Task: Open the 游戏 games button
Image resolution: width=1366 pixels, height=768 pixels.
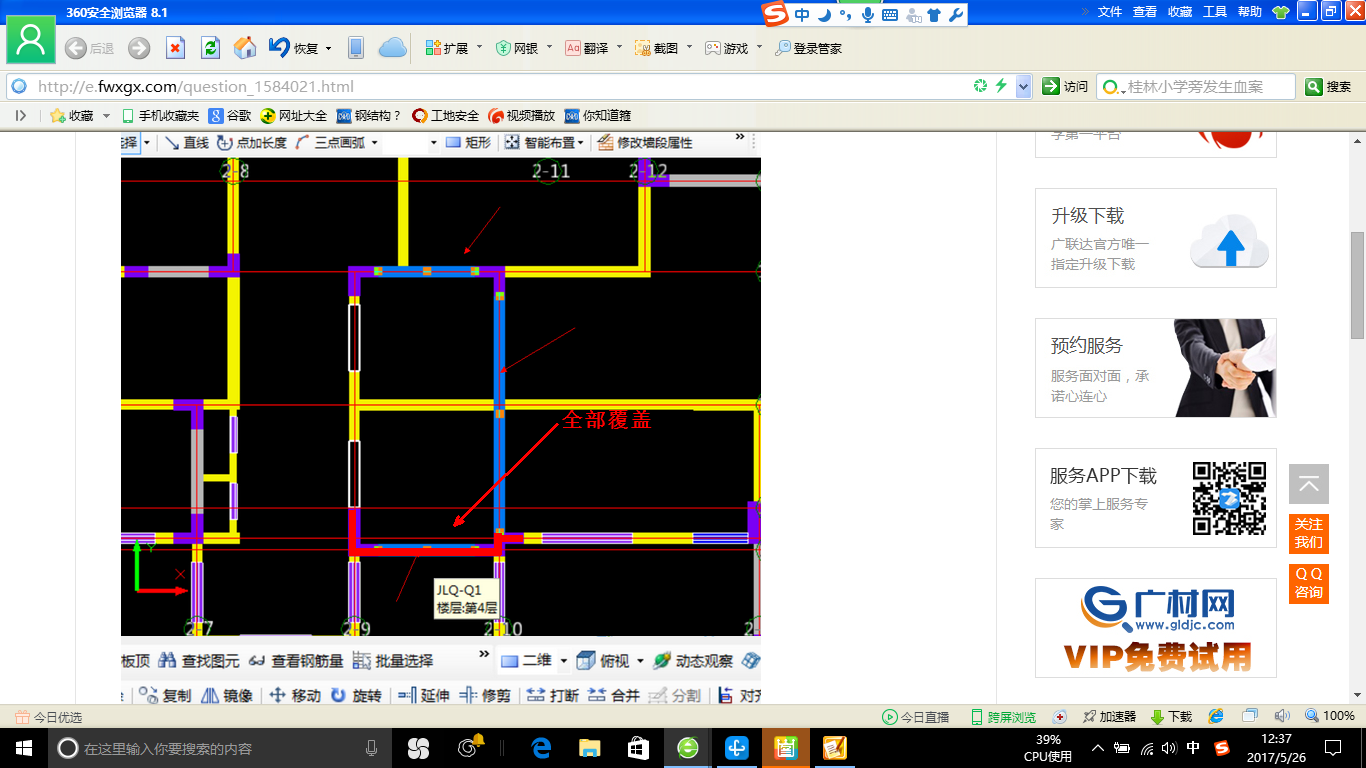Action: [x=727, y=48]
